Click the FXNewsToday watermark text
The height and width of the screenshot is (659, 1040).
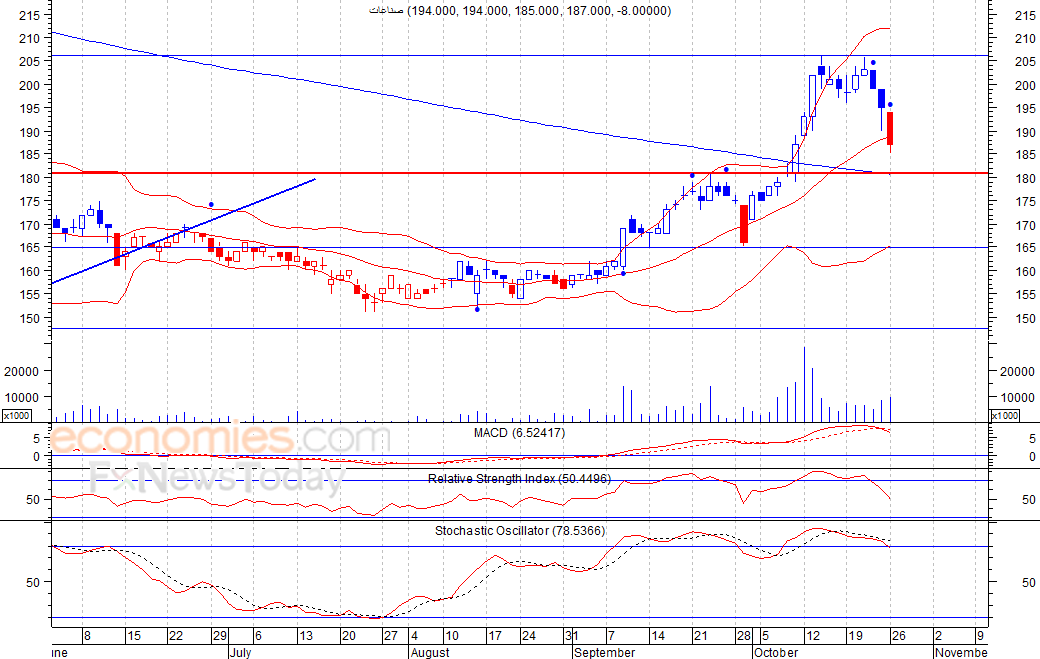[x=215, y=480]
